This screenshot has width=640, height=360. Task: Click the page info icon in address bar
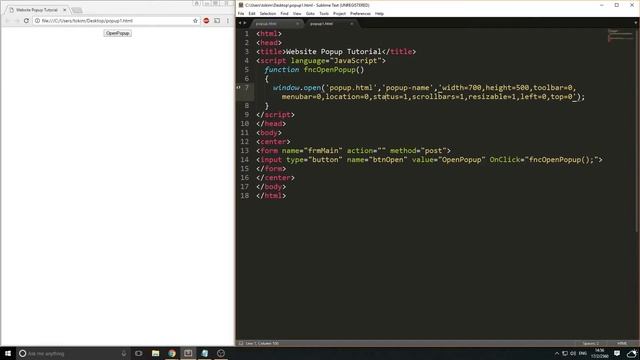coord(37,20)
